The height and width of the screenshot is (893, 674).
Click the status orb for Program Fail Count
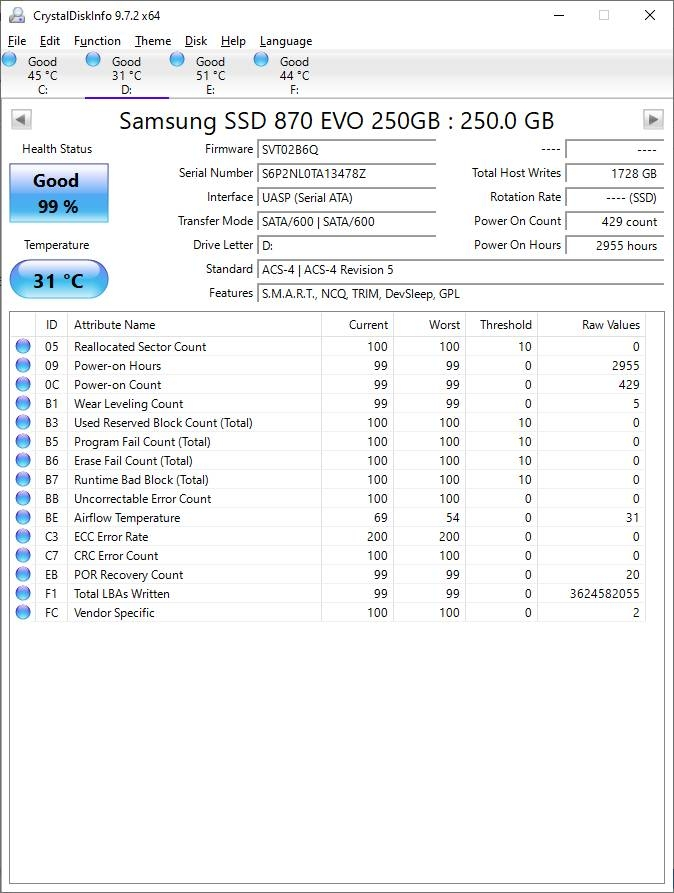coord(23,441)
